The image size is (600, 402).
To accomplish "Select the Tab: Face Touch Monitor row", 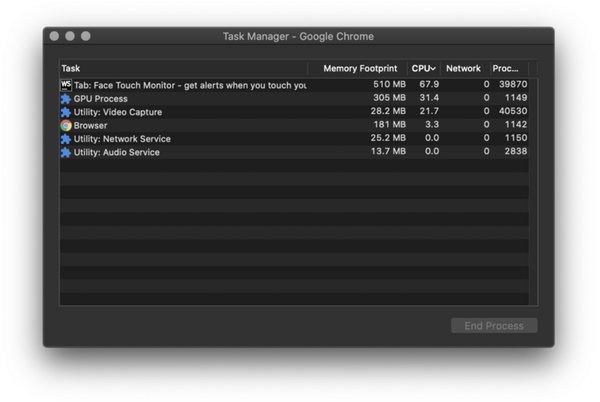I will point(294,85).
